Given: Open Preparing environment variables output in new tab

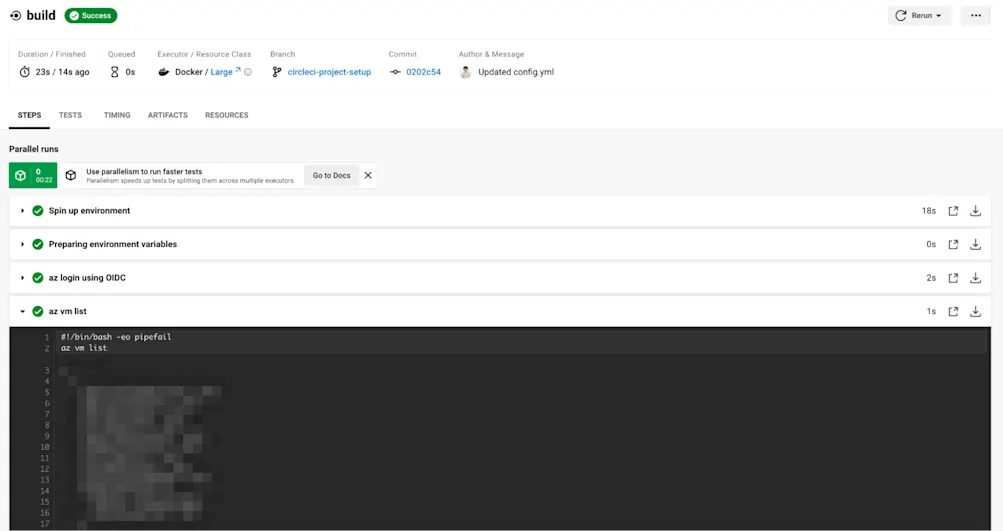Looking at the screenshot, I should click(x=953, y=244).
